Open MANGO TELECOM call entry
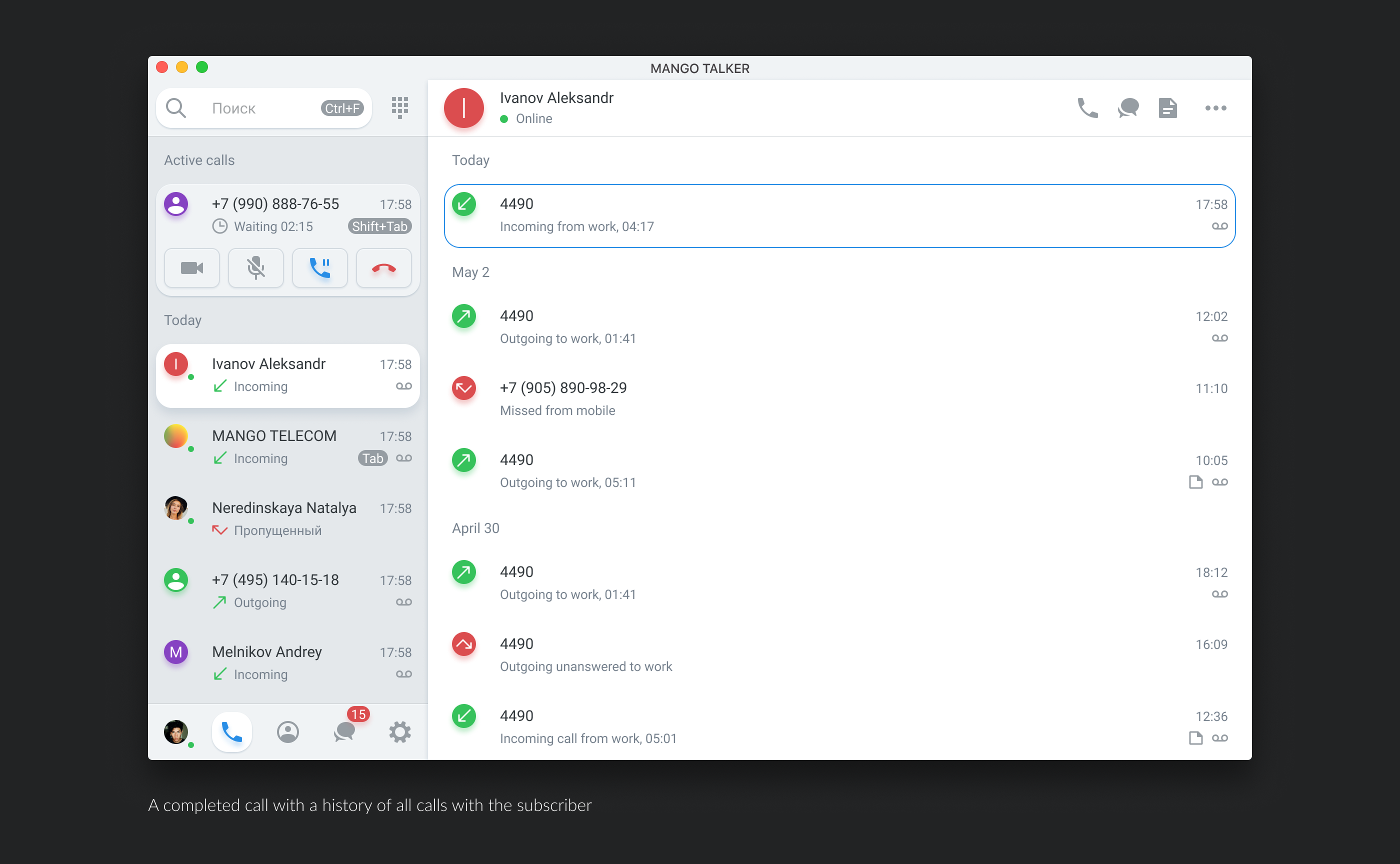This screenshot has height=864, width=1400. tap(288, 447)
